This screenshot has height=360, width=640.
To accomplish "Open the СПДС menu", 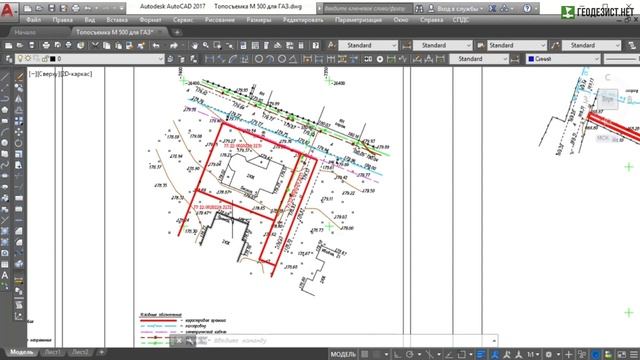I will [x=460, y=20].
